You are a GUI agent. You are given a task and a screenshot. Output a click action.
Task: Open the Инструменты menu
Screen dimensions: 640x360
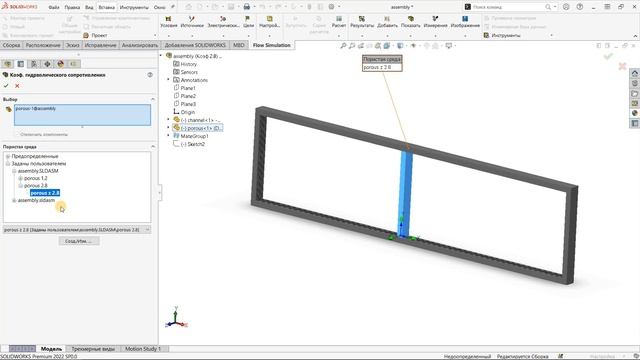point(134,7)
